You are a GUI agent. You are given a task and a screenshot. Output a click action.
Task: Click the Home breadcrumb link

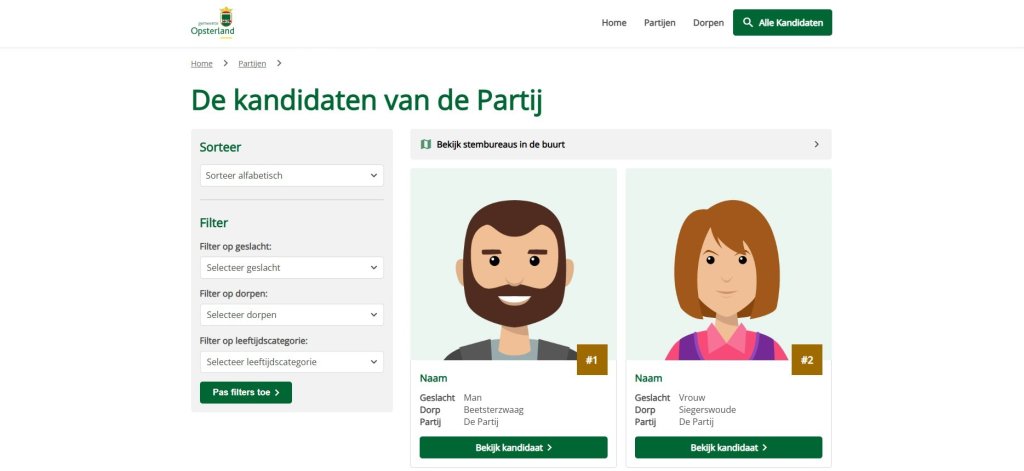point(202,64)
